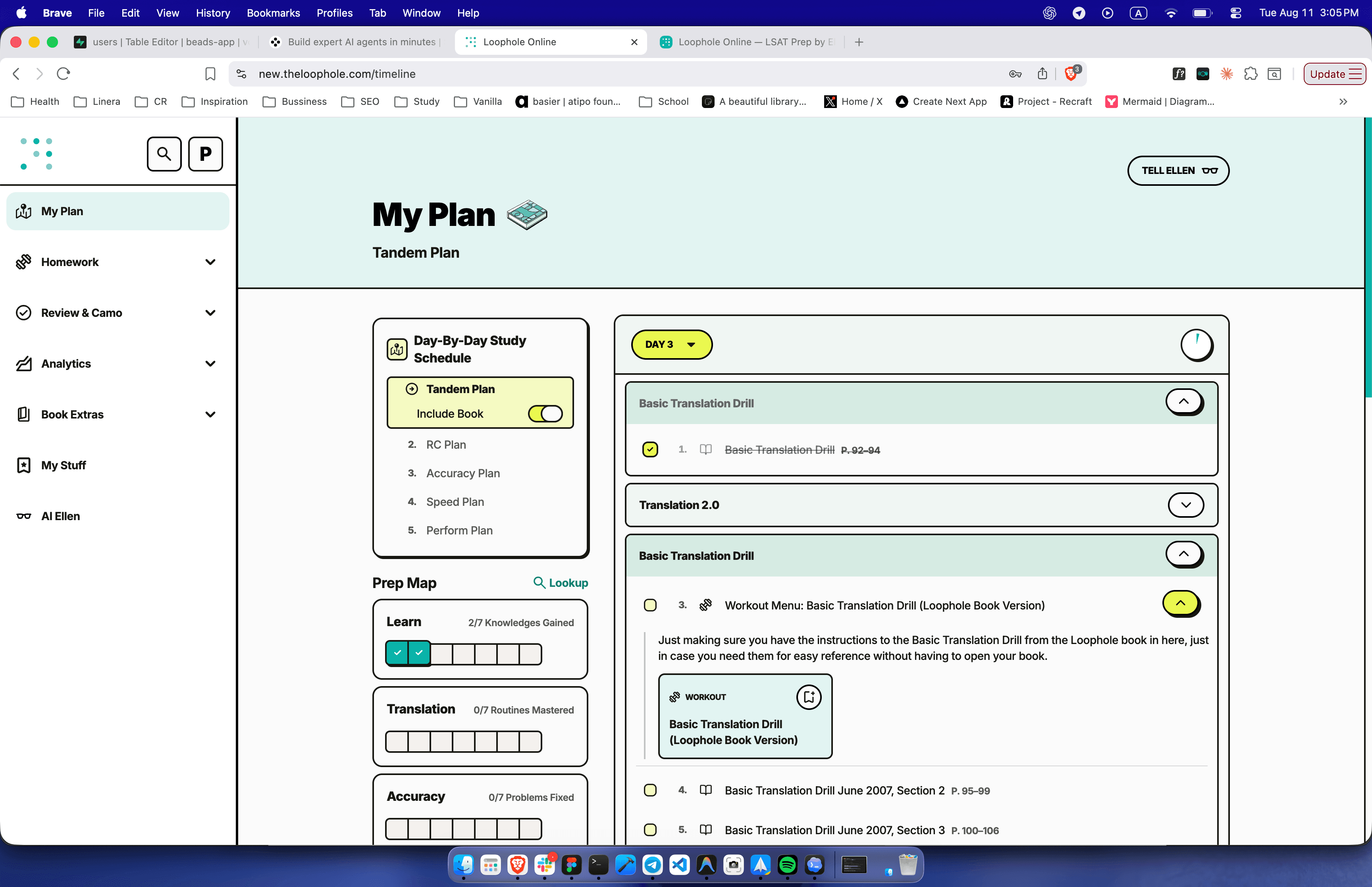Screen dimensions: 1372x887
Task: Click the My Stuff star bookmark icon
Action: 23,465
